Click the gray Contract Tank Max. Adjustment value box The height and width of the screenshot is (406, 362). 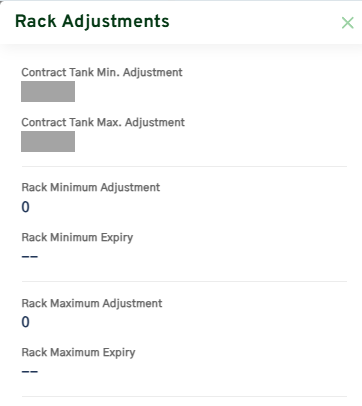click(48, 141)
